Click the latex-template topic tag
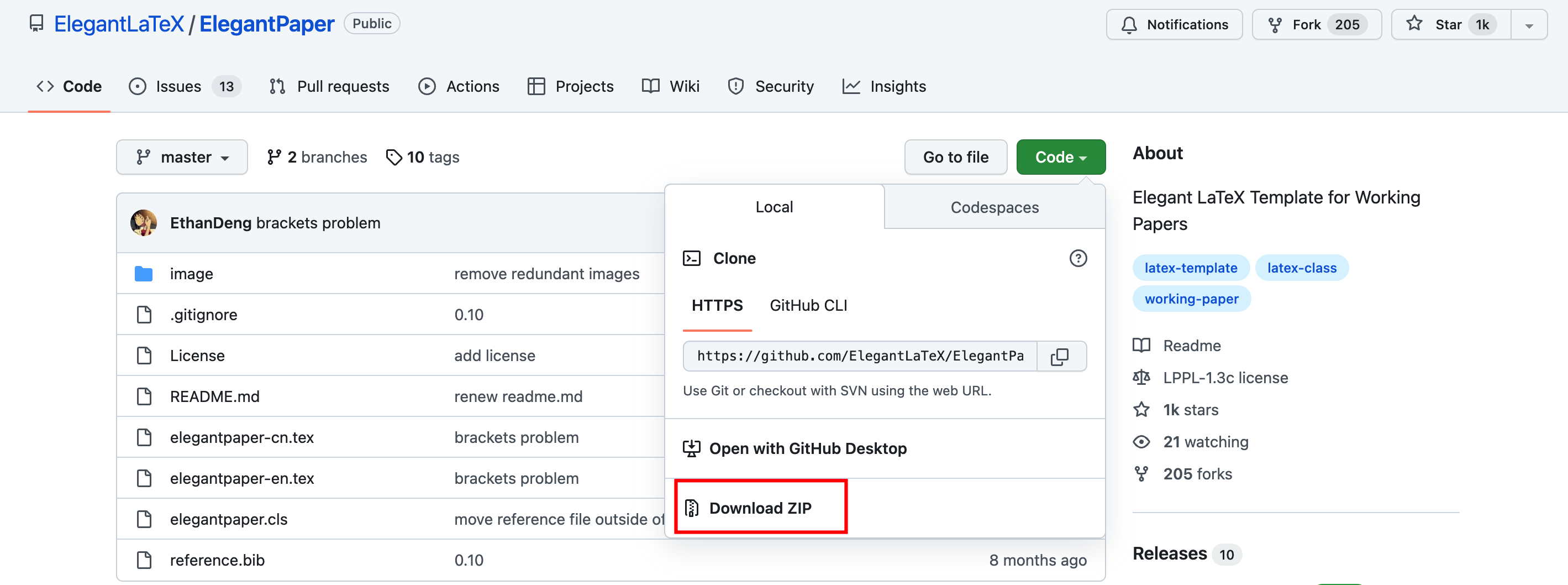The width and height of the screenshot is (1568, 585). point(1190,268)
